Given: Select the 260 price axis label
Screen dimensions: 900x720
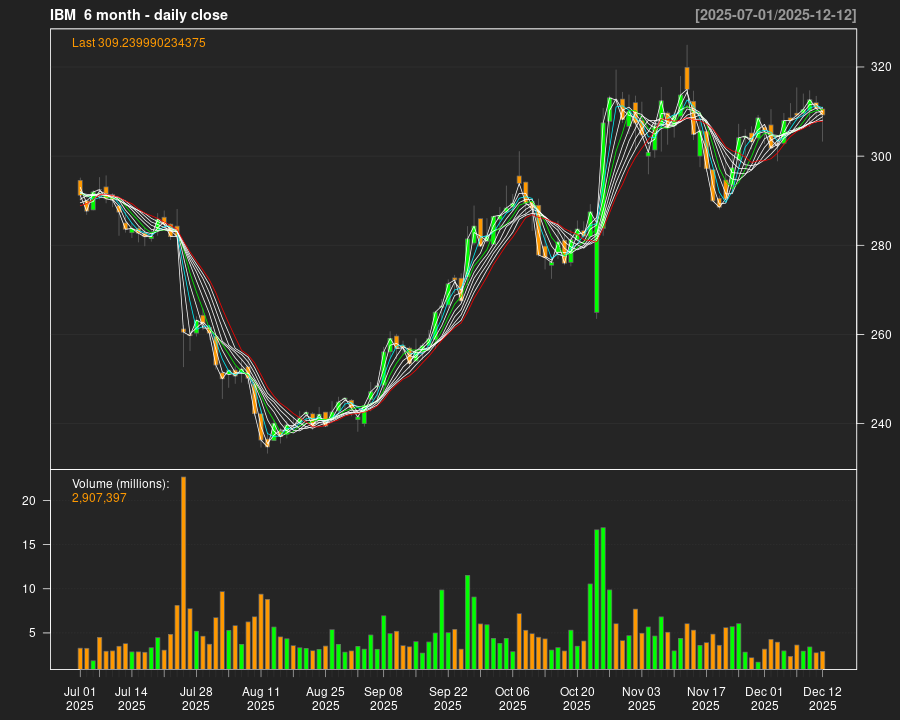Looking at the screenshot, I should [x=880, y=335].
